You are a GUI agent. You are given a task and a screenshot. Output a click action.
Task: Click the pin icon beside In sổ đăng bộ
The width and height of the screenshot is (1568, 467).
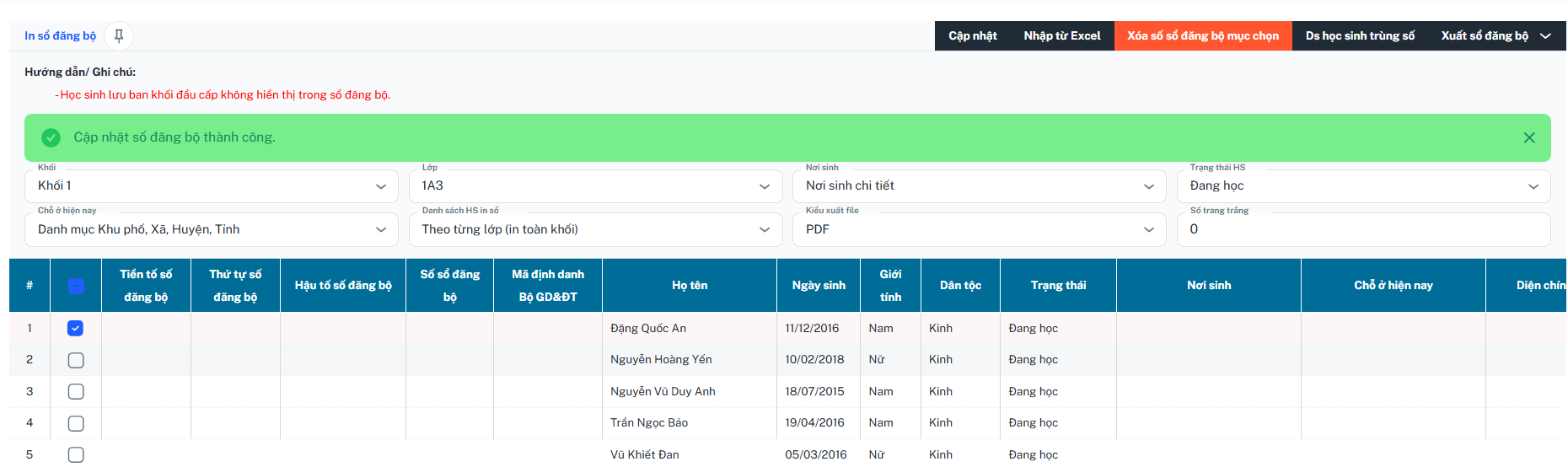[x=119, y=35]
